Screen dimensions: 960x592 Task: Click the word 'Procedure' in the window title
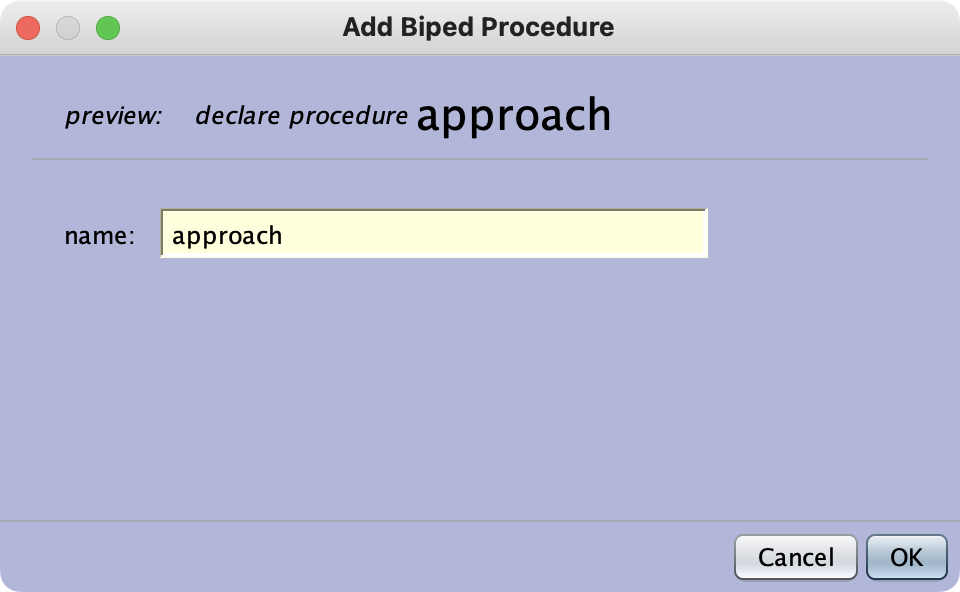point(547,27)
